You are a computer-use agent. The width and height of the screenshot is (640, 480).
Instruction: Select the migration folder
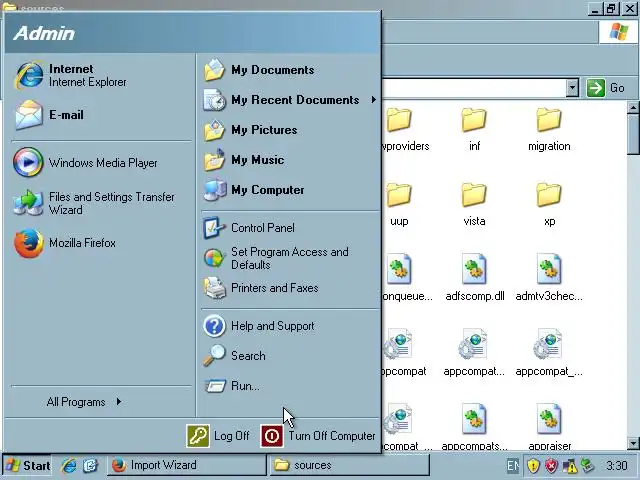(549, 129)
